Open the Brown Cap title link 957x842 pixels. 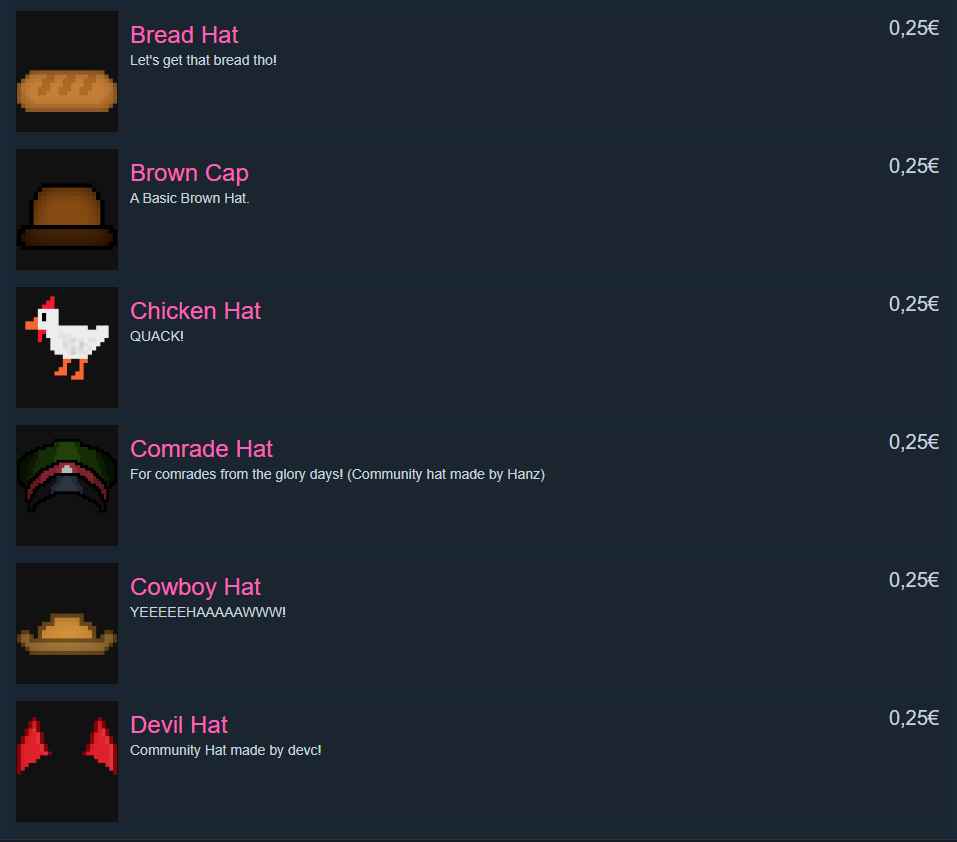click(189, 173)
